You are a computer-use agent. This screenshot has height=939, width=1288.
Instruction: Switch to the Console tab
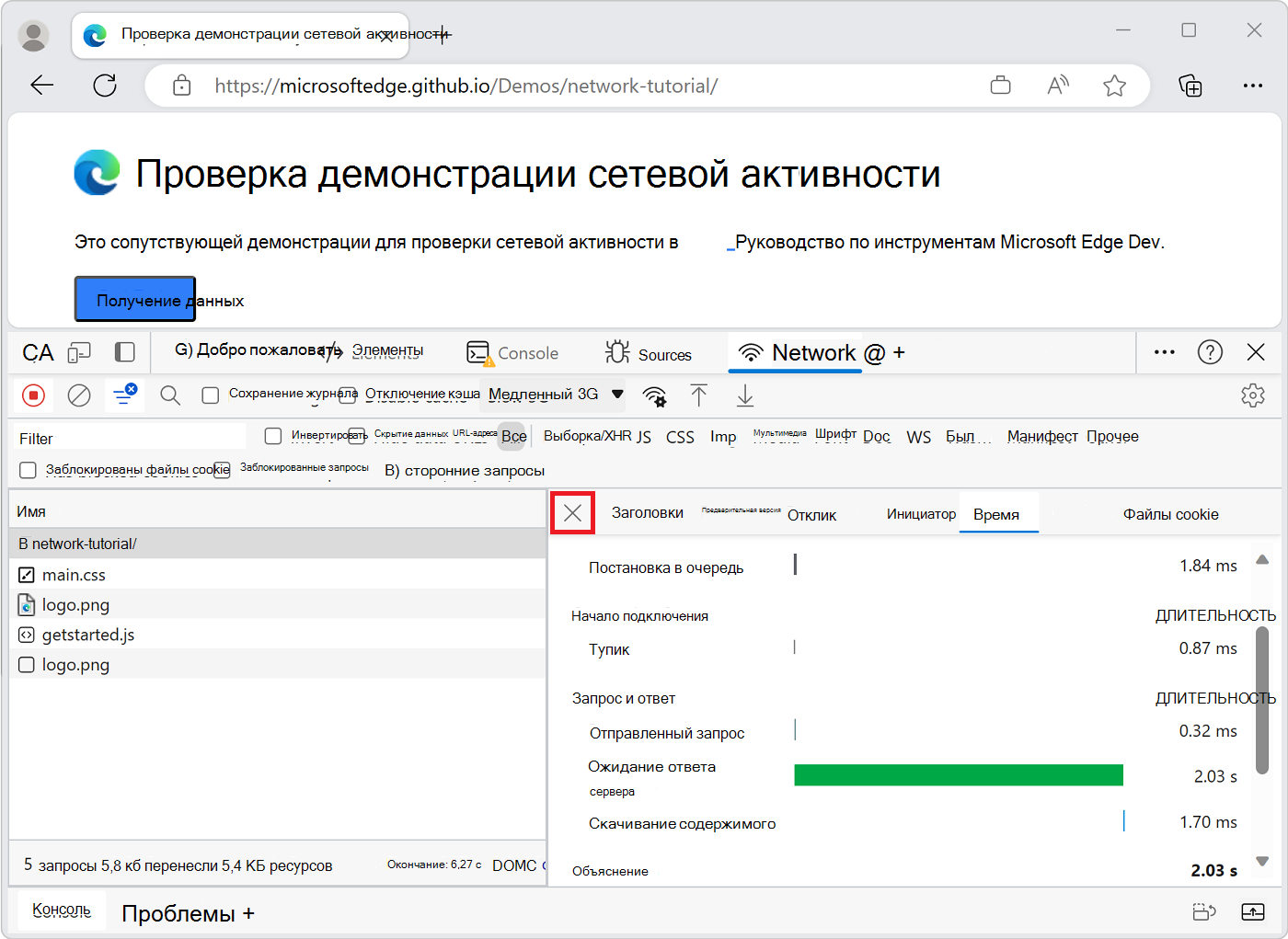[515, 352]
